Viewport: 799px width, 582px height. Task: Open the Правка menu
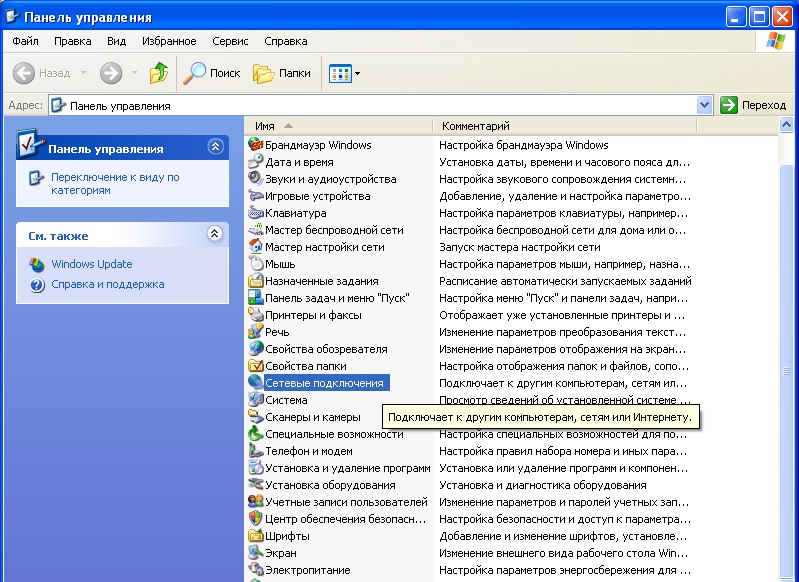coord(73,41)
